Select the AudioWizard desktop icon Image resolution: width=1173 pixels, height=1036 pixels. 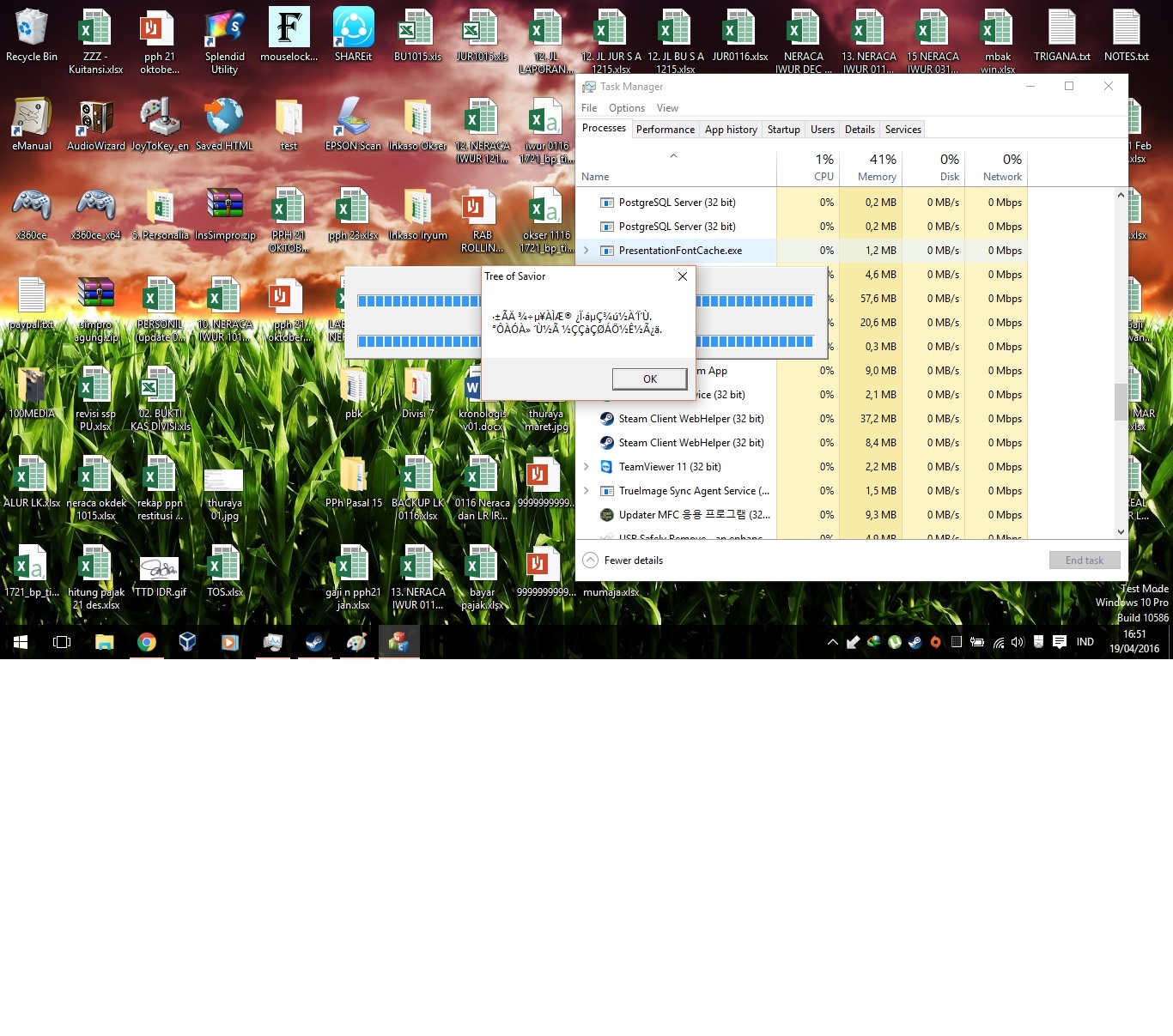(x=96, y=124)
